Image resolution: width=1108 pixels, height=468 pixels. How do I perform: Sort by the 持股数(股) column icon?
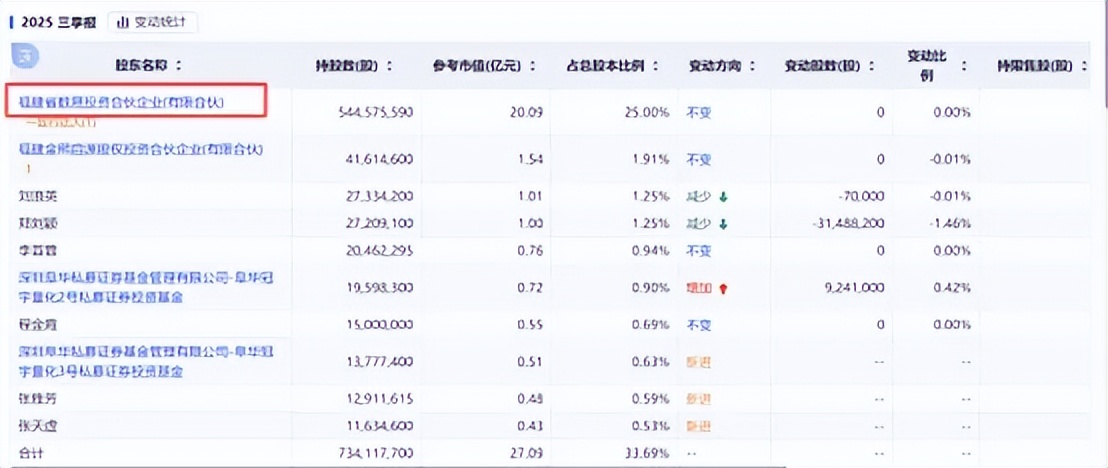pyautogui.click(x=390, y=66)
